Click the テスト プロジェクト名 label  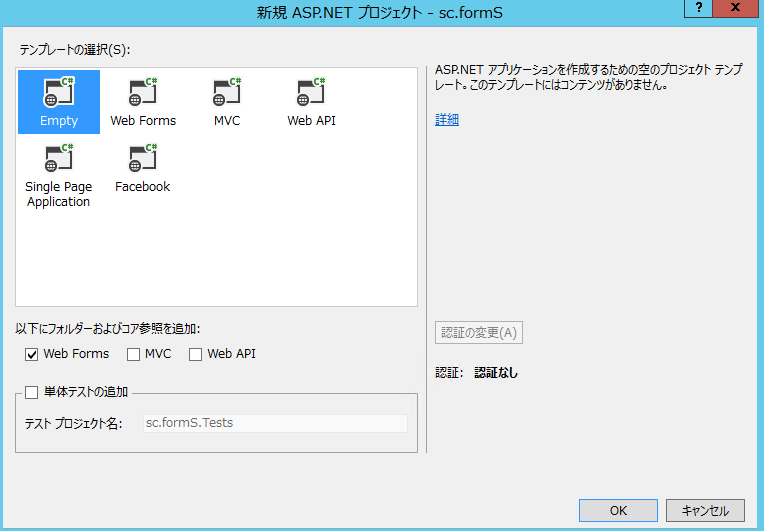(x=73, y=423)
